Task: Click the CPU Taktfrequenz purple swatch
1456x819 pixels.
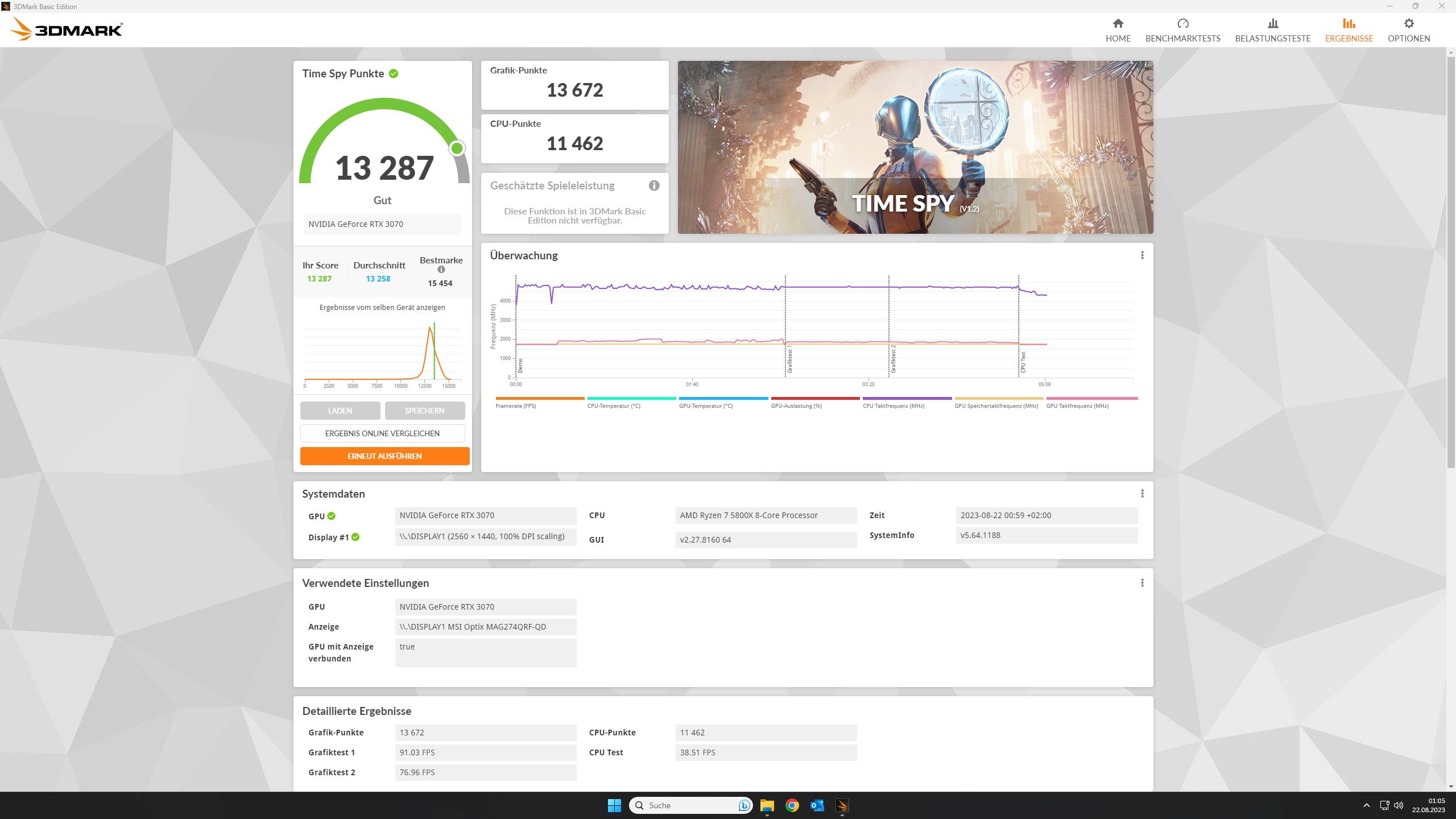Action: [x=907, y=399]
